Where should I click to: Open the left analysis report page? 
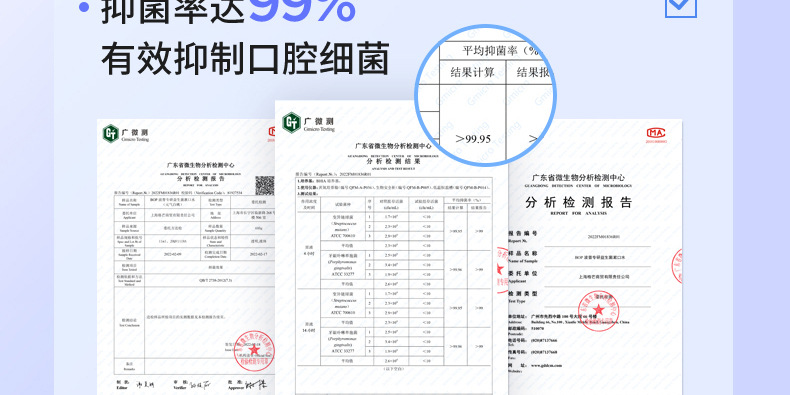[186, 257]
